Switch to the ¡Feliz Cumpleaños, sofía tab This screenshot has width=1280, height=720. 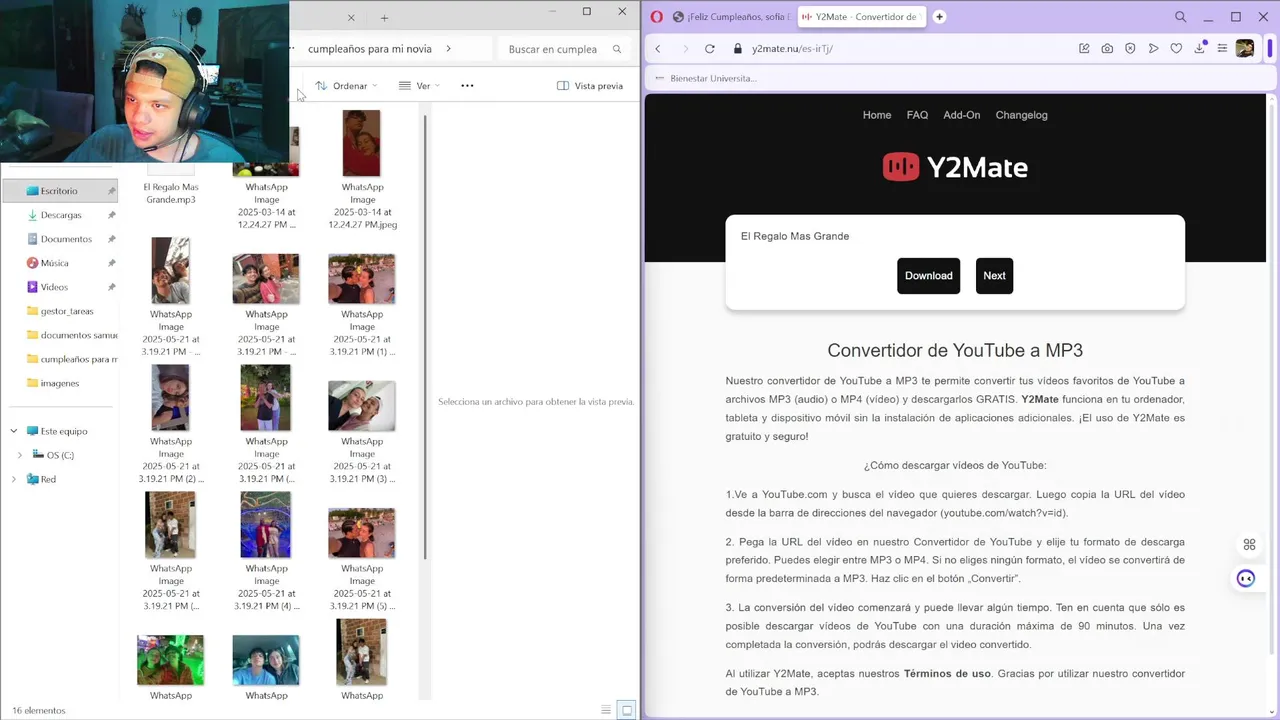pos(730,17)
